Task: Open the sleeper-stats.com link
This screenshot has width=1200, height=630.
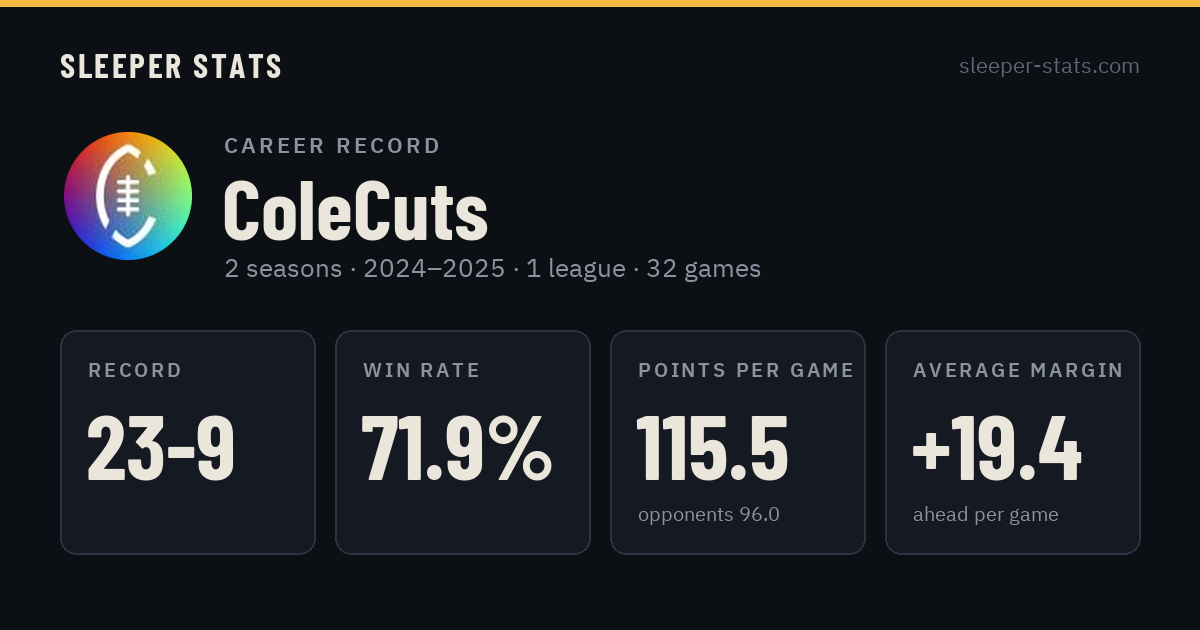Action: coord(1049,66)
